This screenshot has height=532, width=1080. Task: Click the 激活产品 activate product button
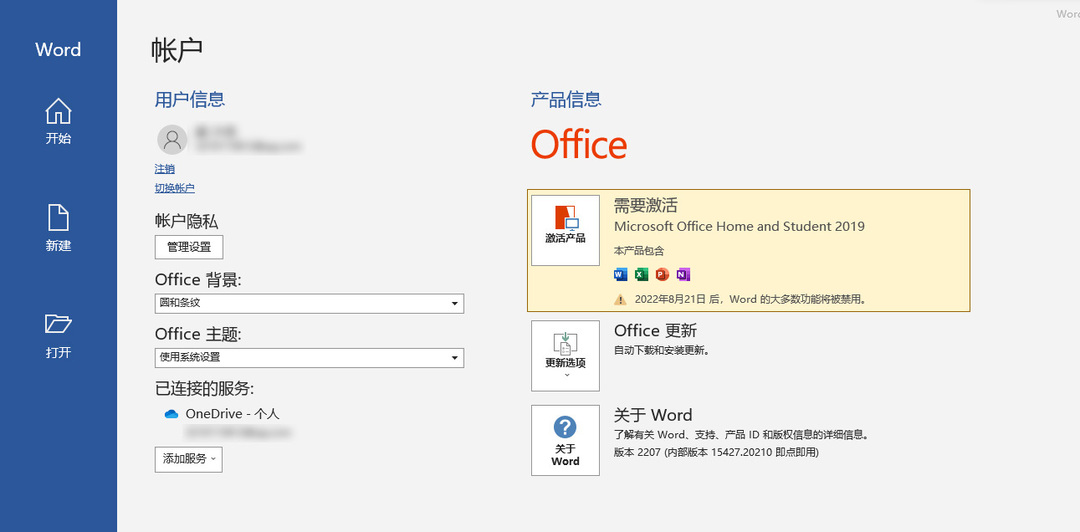click(x=565, y=230)
